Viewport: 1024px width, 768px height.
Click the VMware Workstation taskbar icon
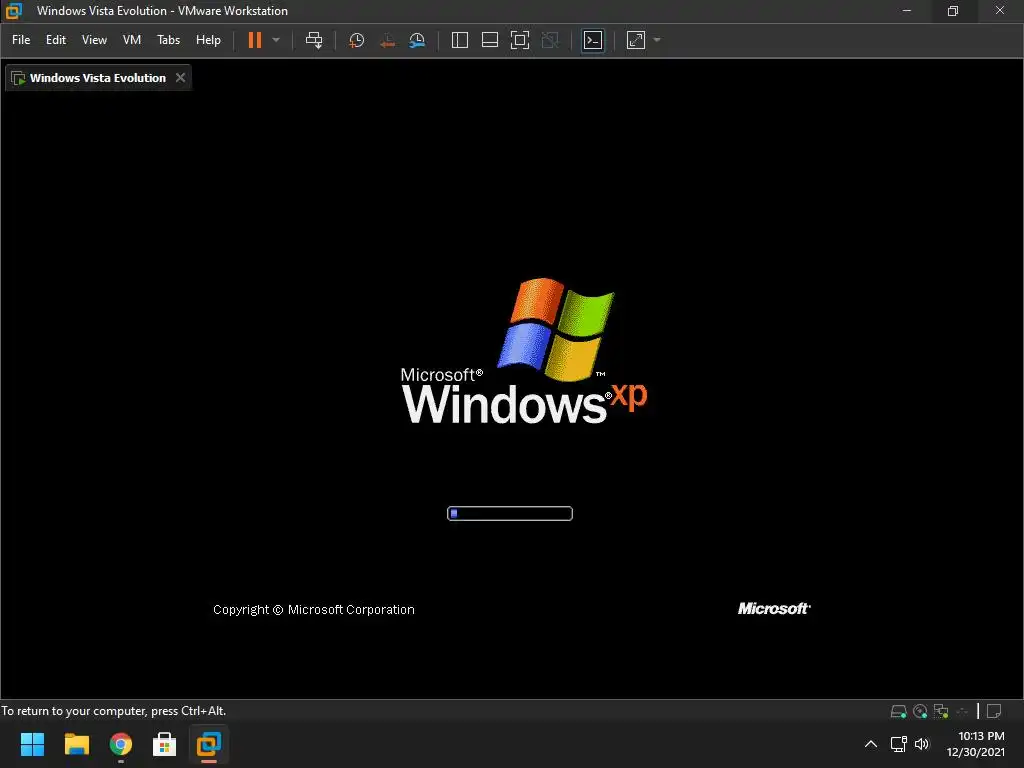(x=209, y=744)
